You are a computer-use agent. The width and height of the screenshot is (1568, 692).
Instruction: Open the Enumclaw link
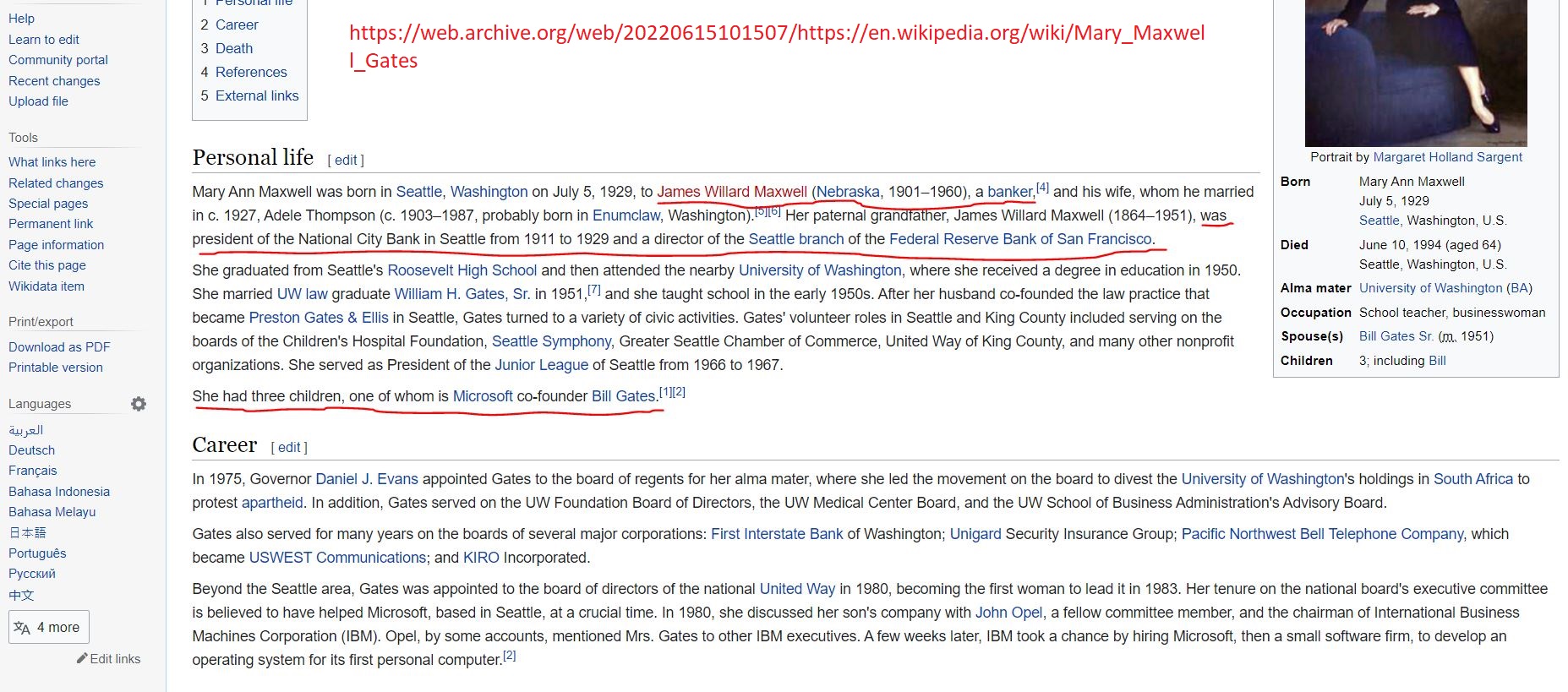tap(626, 215)
